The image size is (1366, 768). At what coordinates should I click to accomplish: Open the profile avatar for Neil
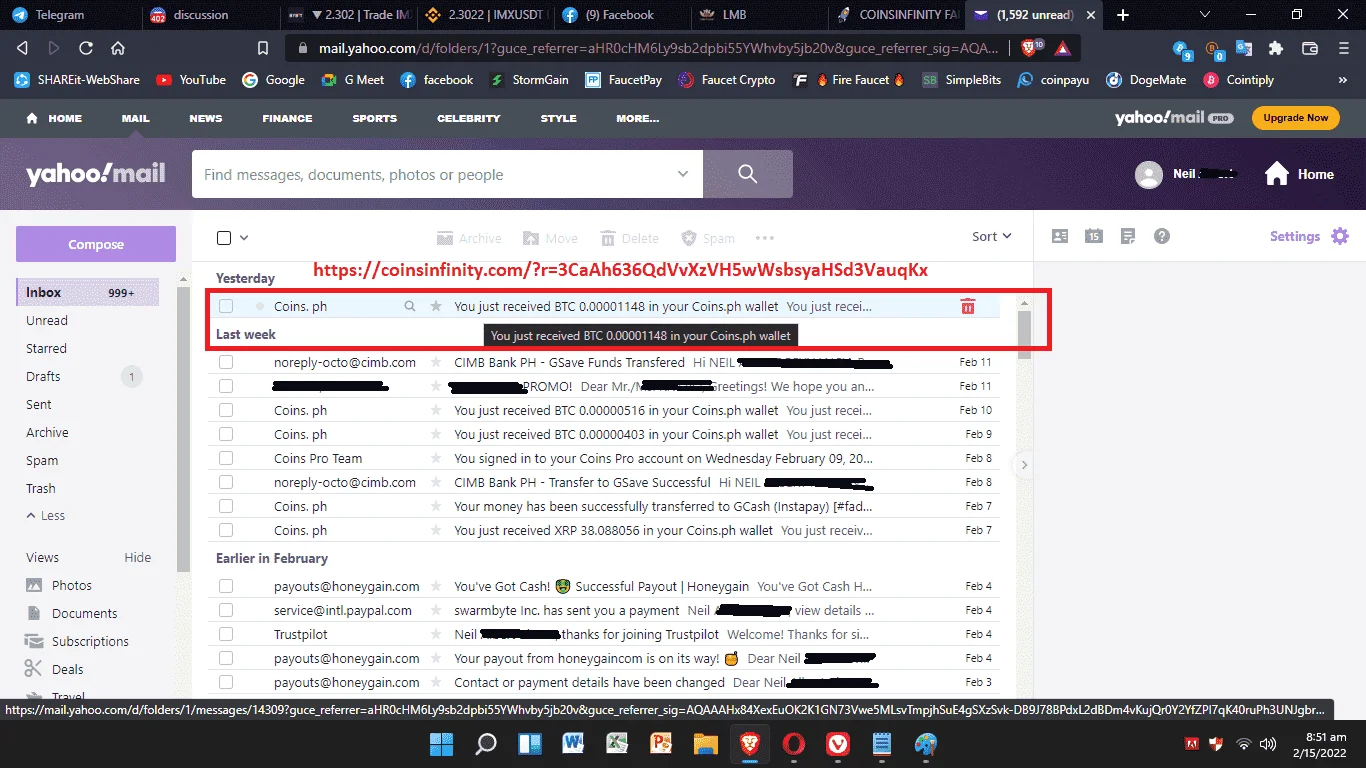coord(1149,174)
